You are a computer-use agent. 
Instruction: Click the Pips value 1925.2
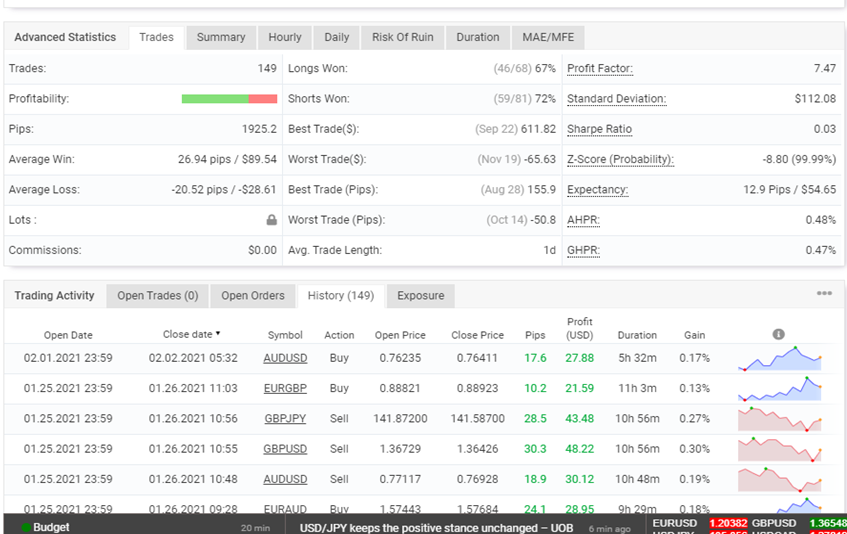click(259, 129)
